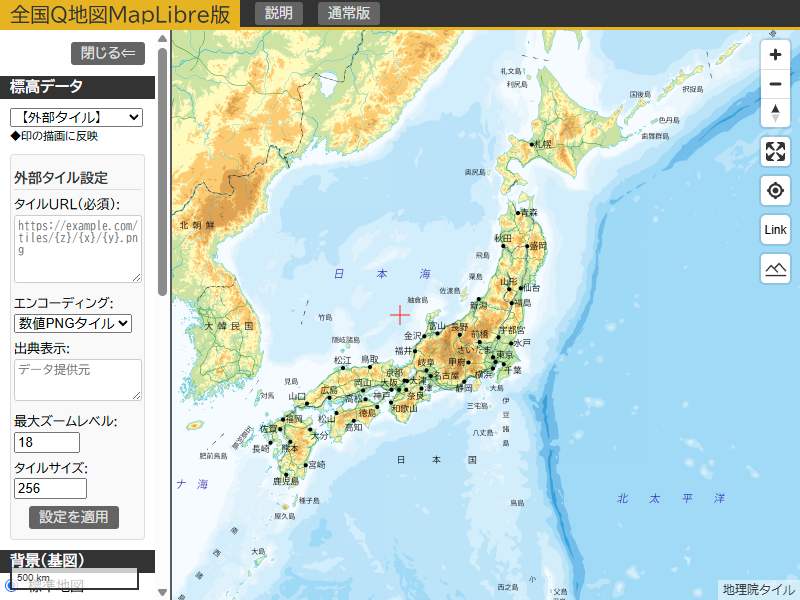This screenshot has height=600, width=800.
Task: Click the sidebar vertical scrollbar thumb
Action: (163, 180)
